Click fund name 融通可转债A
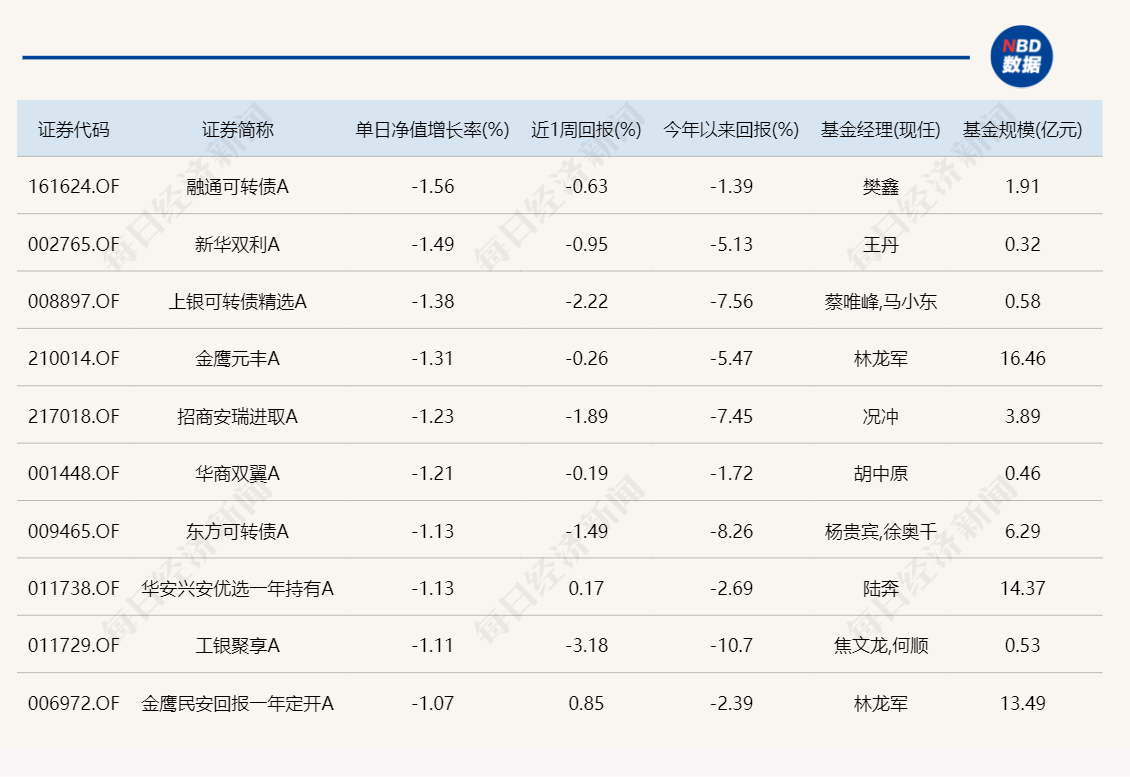The width and height of the screenshot is (1130, 777). (237, 187)
